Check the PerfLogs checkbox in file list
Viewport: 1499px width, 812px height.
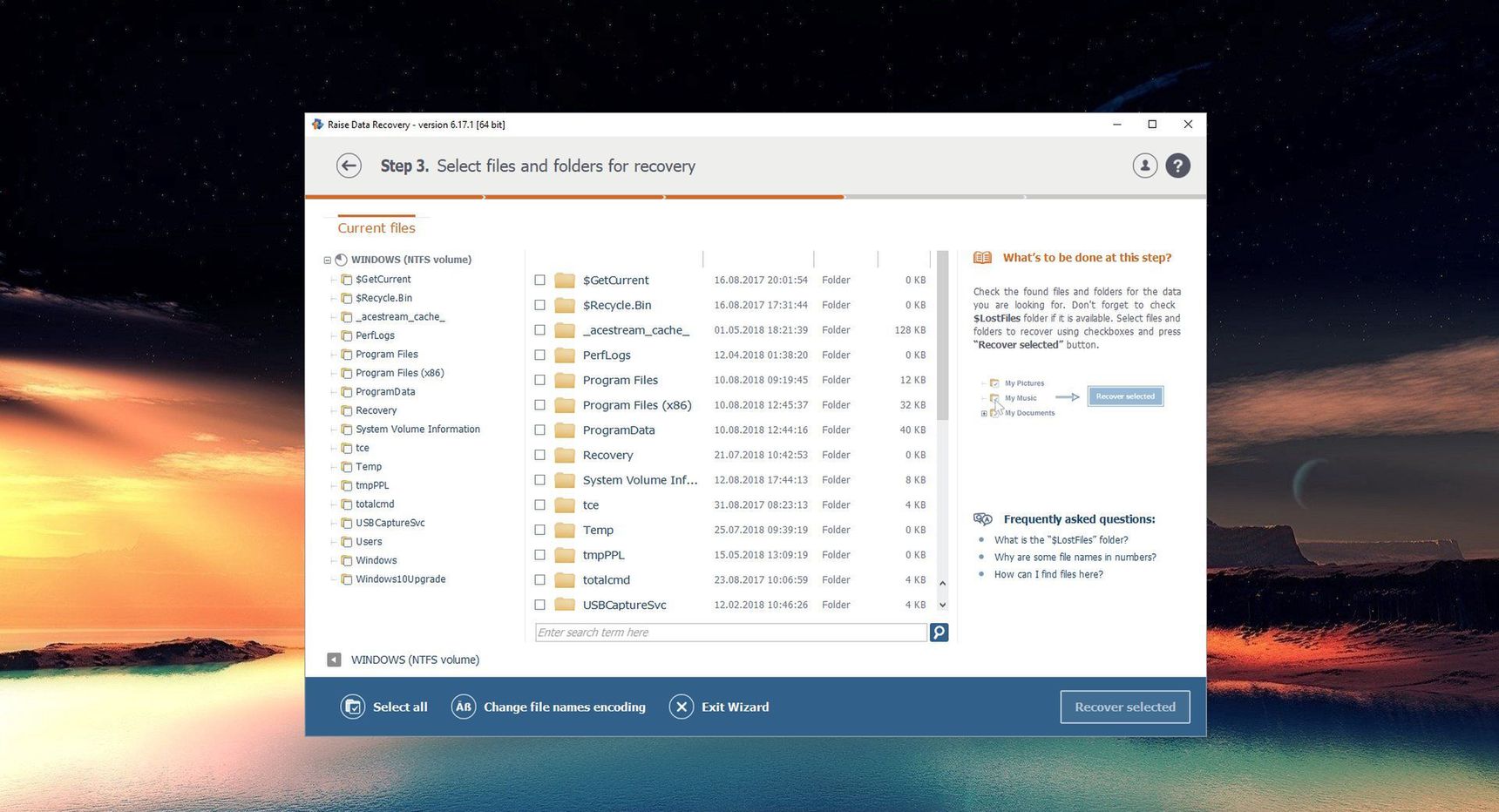coord(539,355)
